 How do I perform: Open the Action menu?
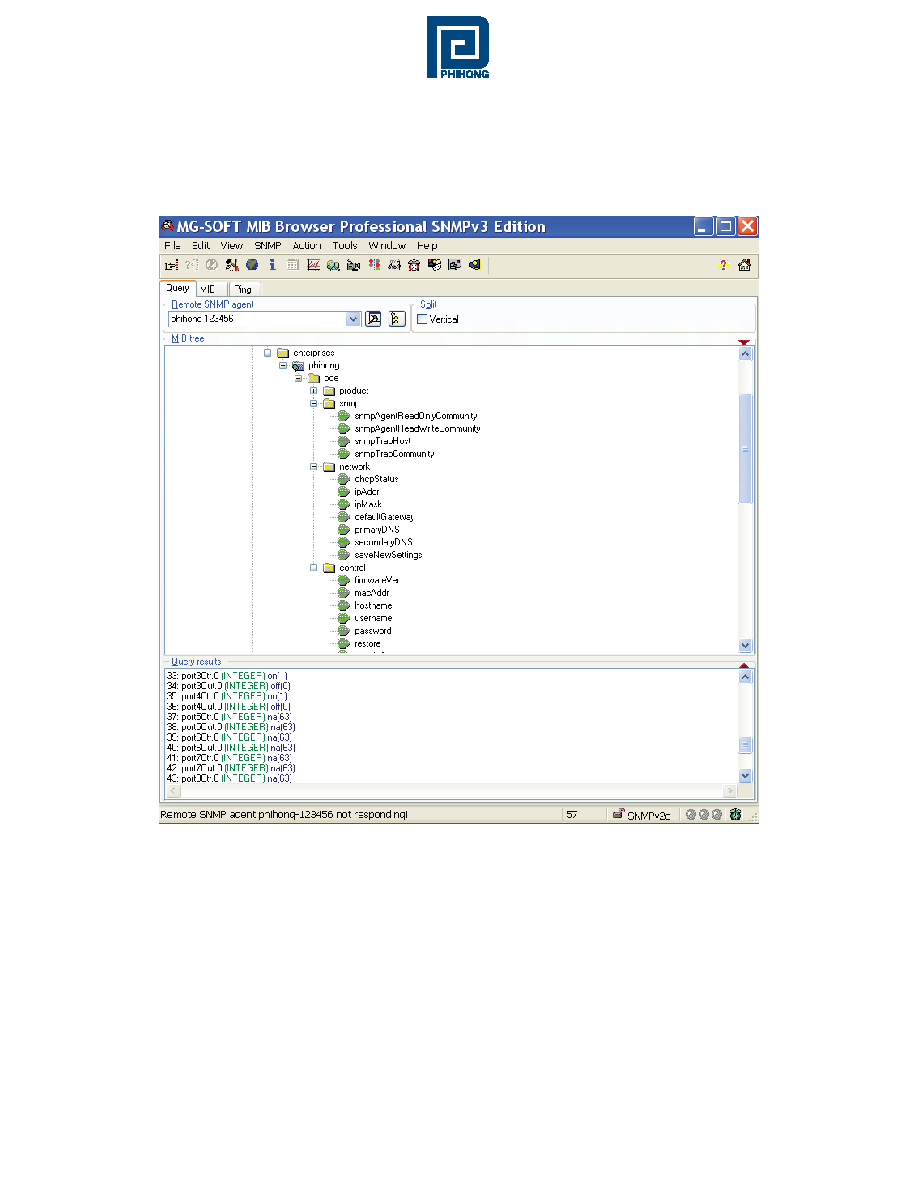click(308, 245)
